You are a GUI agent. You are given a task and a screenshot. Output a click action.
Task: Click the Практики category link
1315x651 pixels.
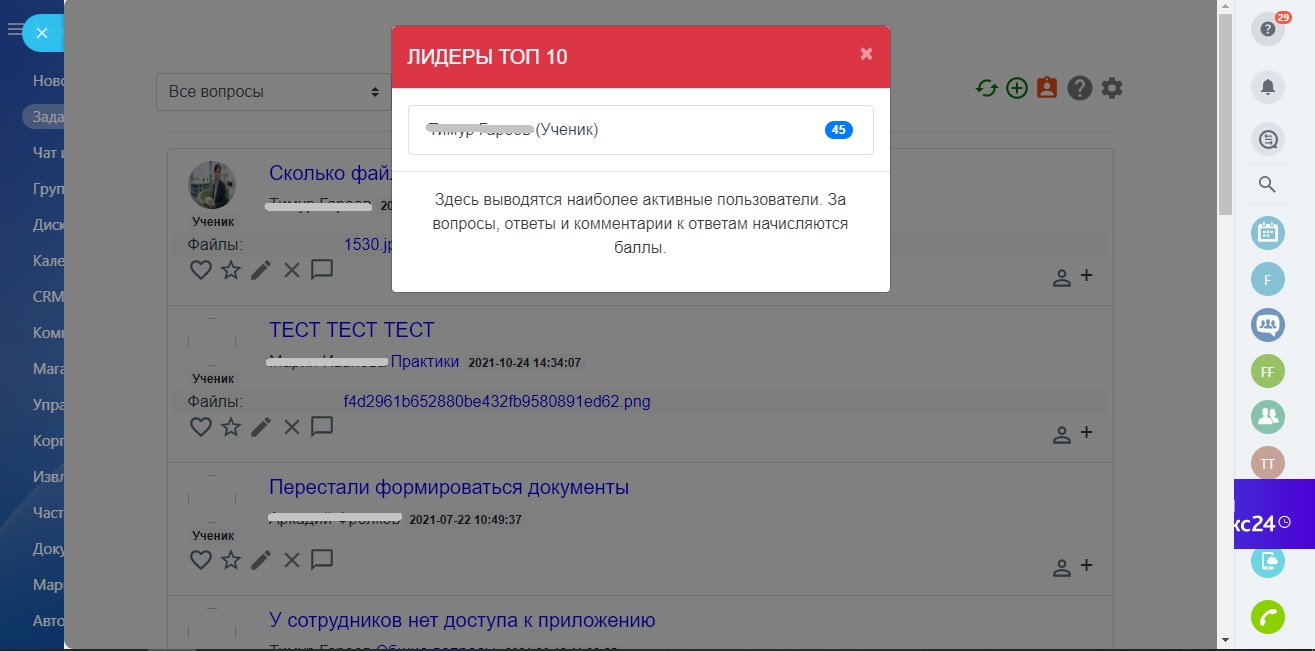point(424,362)
